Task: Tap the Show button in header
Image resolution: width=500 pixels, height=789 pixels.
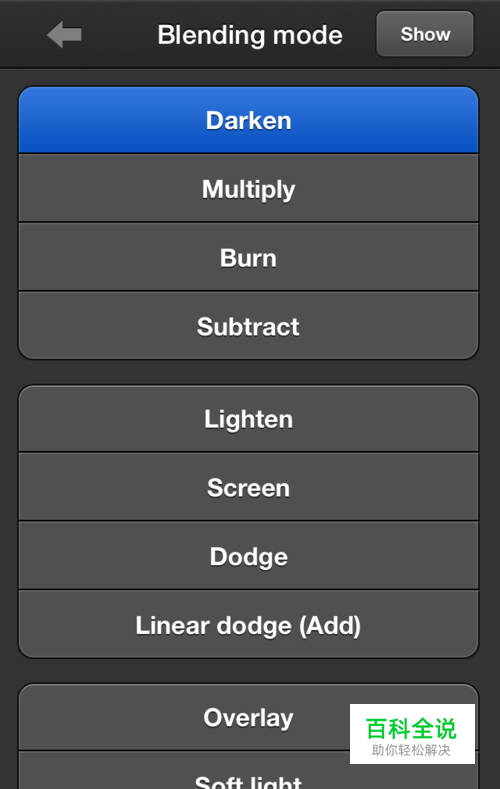Action: click(425, 34)
